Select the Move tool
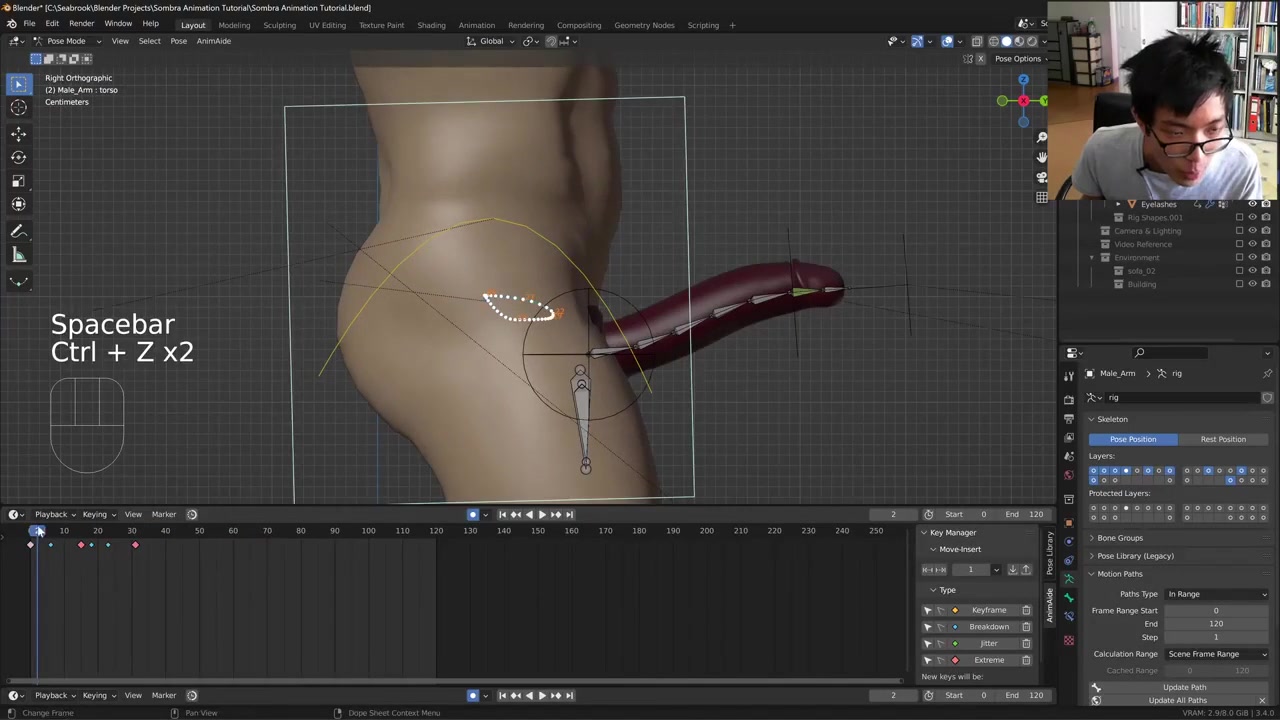 point(18,133)
